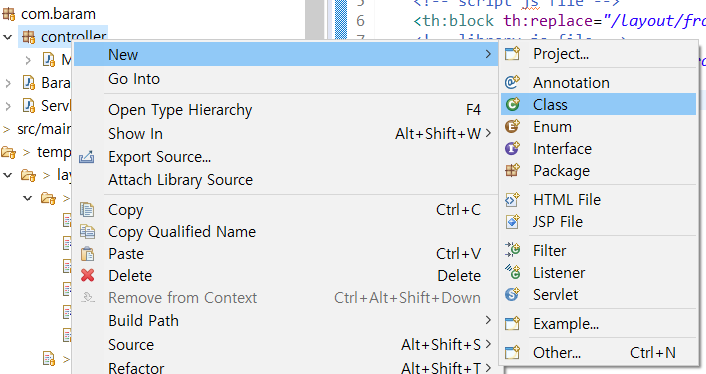The width and height of the screenshot is (706, 374).
Task: Collapse the controller package node
Action: tap(7, 37)
